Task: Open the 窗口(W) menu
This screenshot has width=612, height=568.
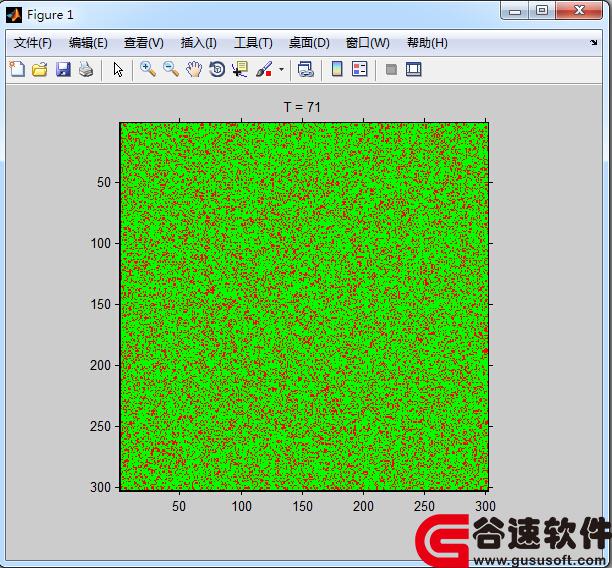Action: point(368,43)
